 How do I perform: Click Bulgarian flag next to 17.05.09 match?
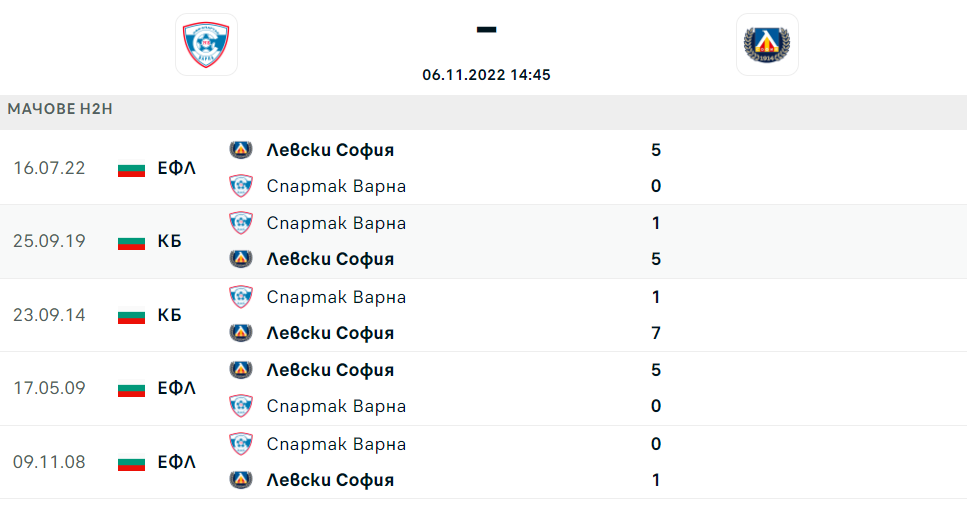[131, 388]
